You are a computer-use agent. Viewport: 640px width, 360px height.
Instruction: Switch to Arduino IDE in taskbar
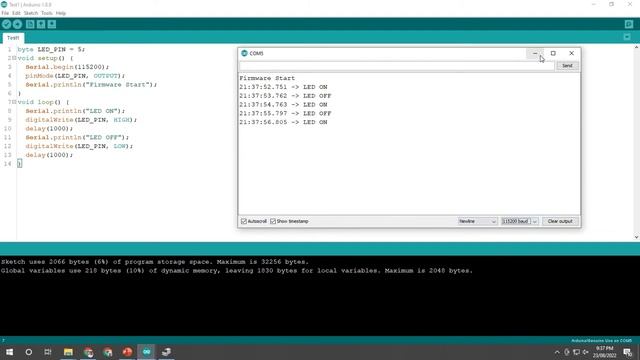pyautogui.click(x=147, y=352)
